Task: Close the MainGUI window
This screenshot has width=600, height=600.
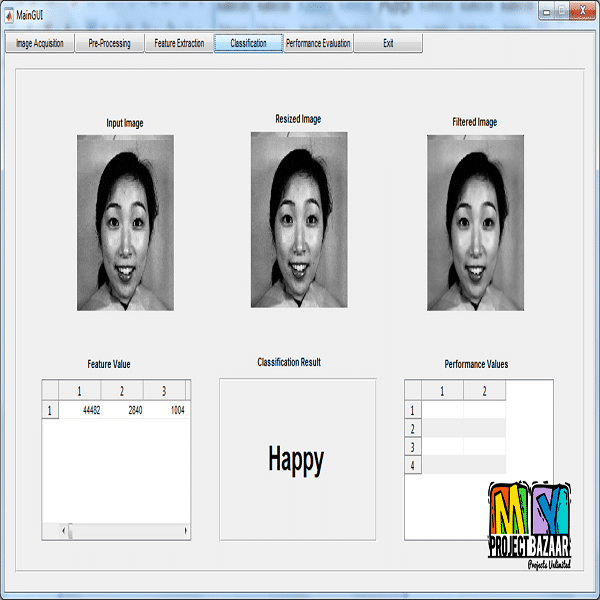Action: pyautogui.click(x=582, y=11)
